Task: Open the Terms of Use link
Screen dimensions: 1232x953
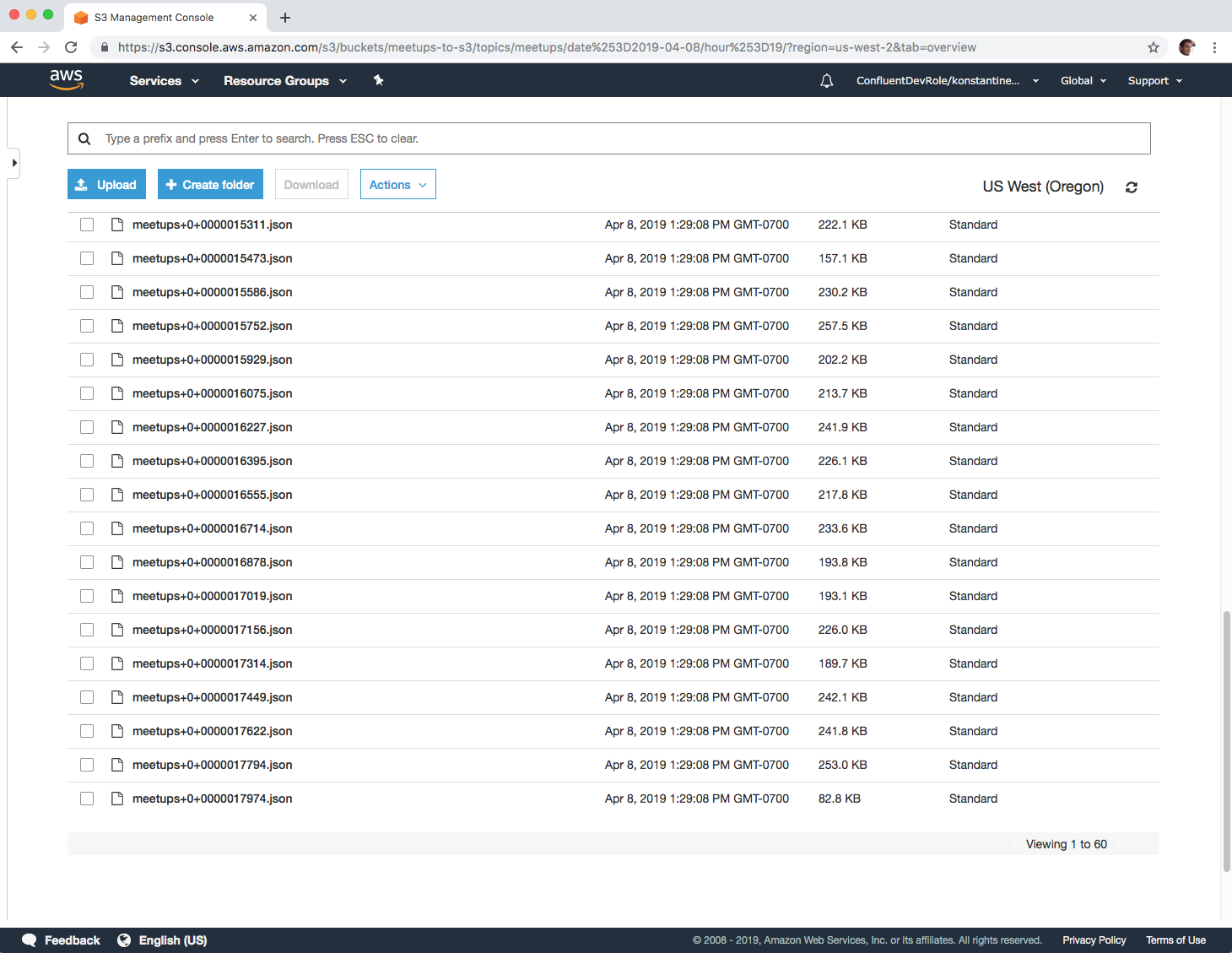Action: pos(1175,940)
